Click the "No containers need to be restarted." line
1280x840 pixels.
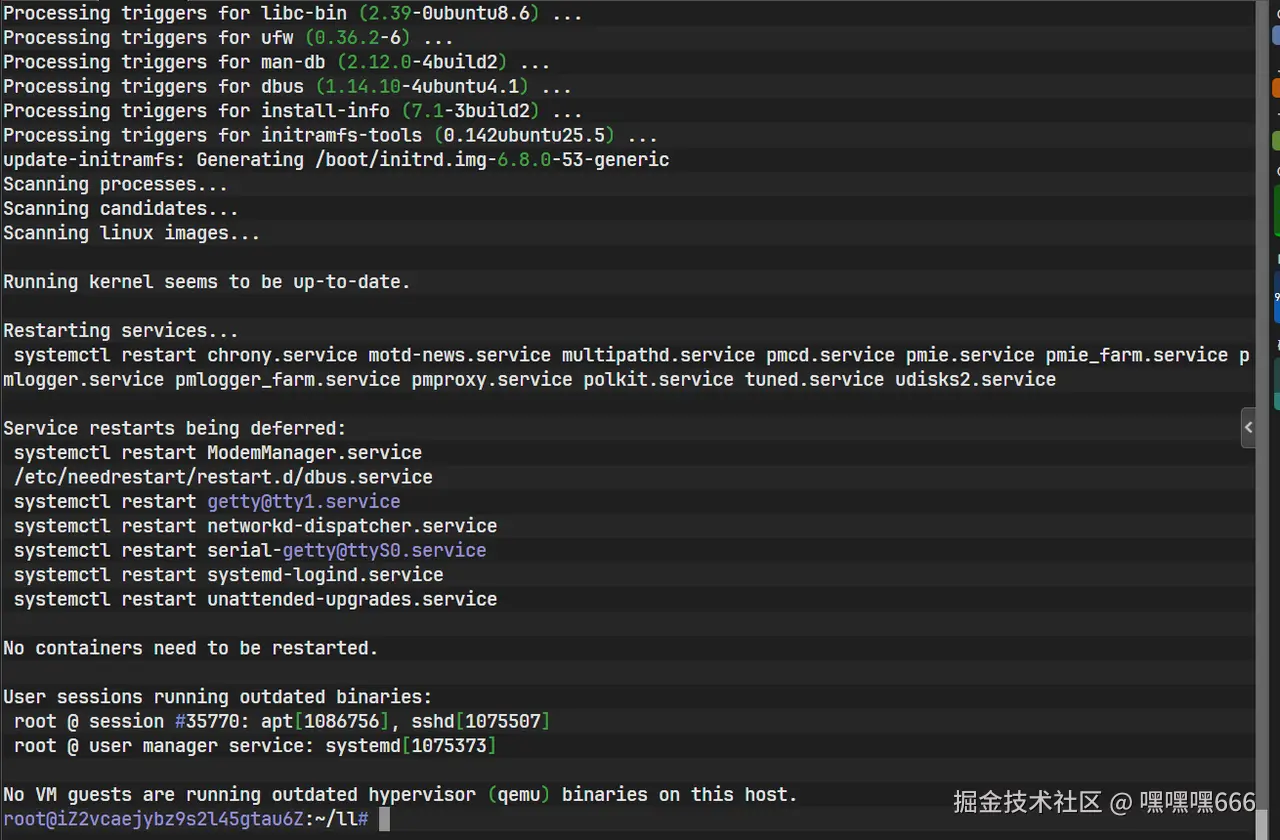click(x=191, y=649)
